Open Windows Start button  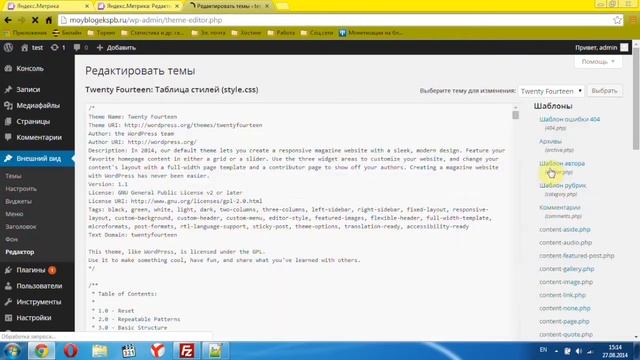coord(13,351)
